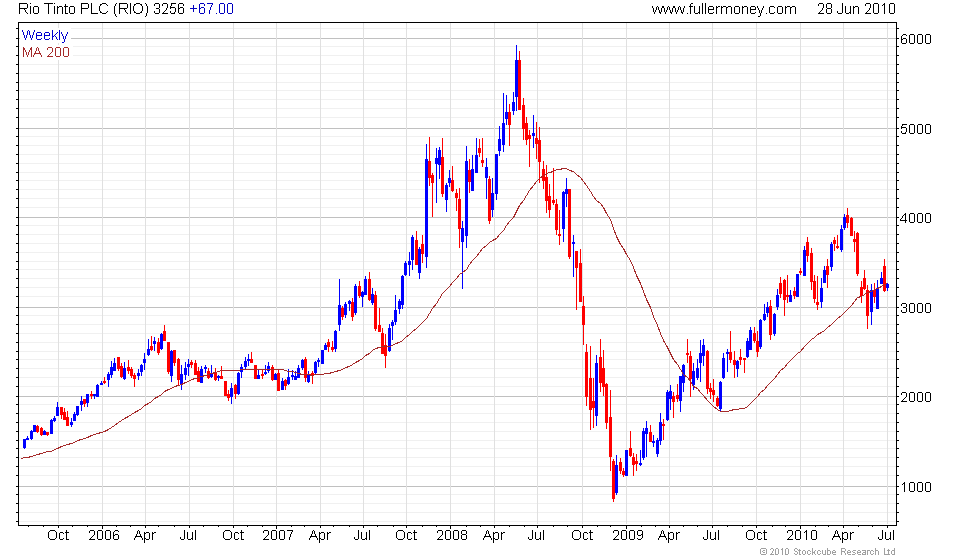
Task: Click the price change value +67.00
Action: [x=211, y=9]
